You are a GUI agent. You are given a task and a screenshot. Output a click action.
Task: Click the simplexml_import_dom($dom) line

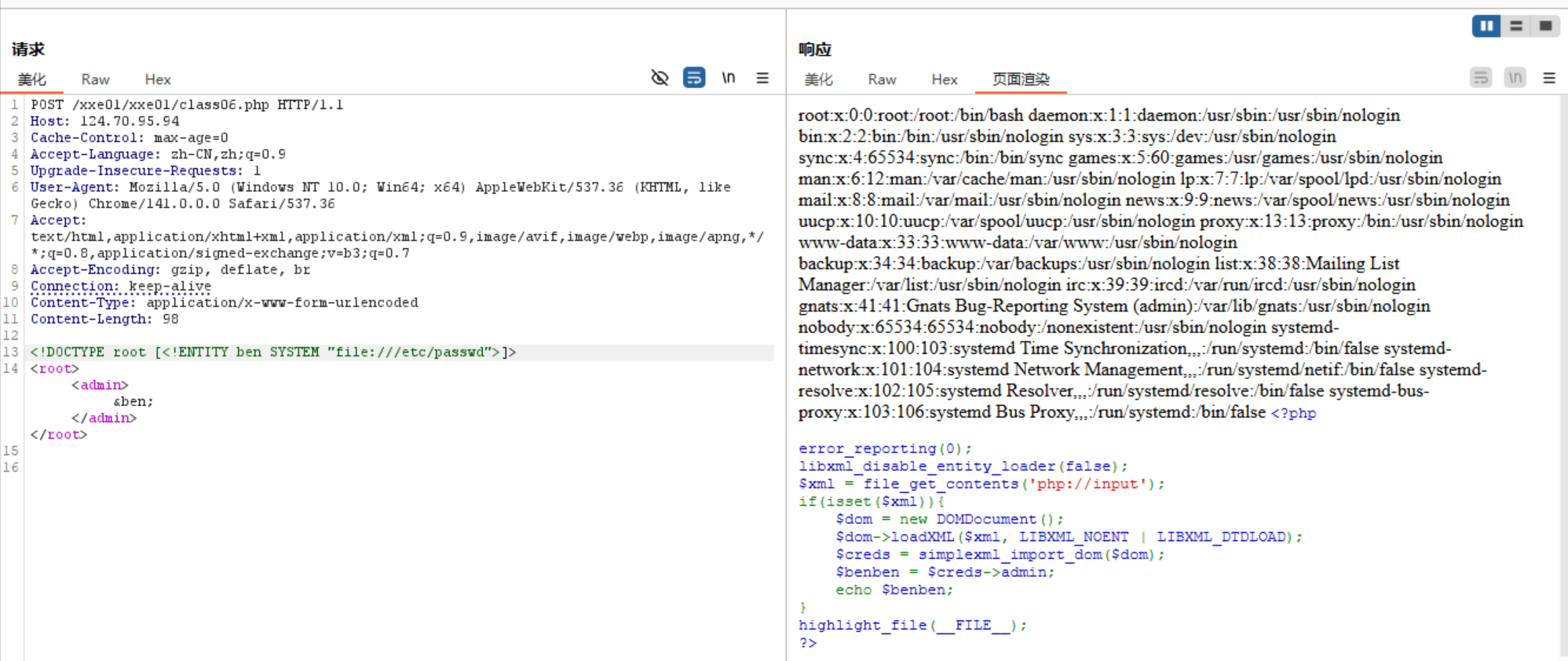coord(1000,554)
